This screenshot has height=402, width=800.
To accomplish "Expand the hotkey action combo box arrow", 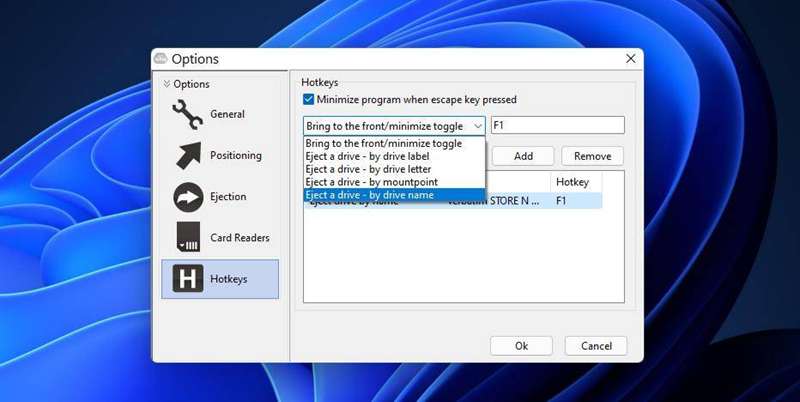I will click(x=478, y=126).
